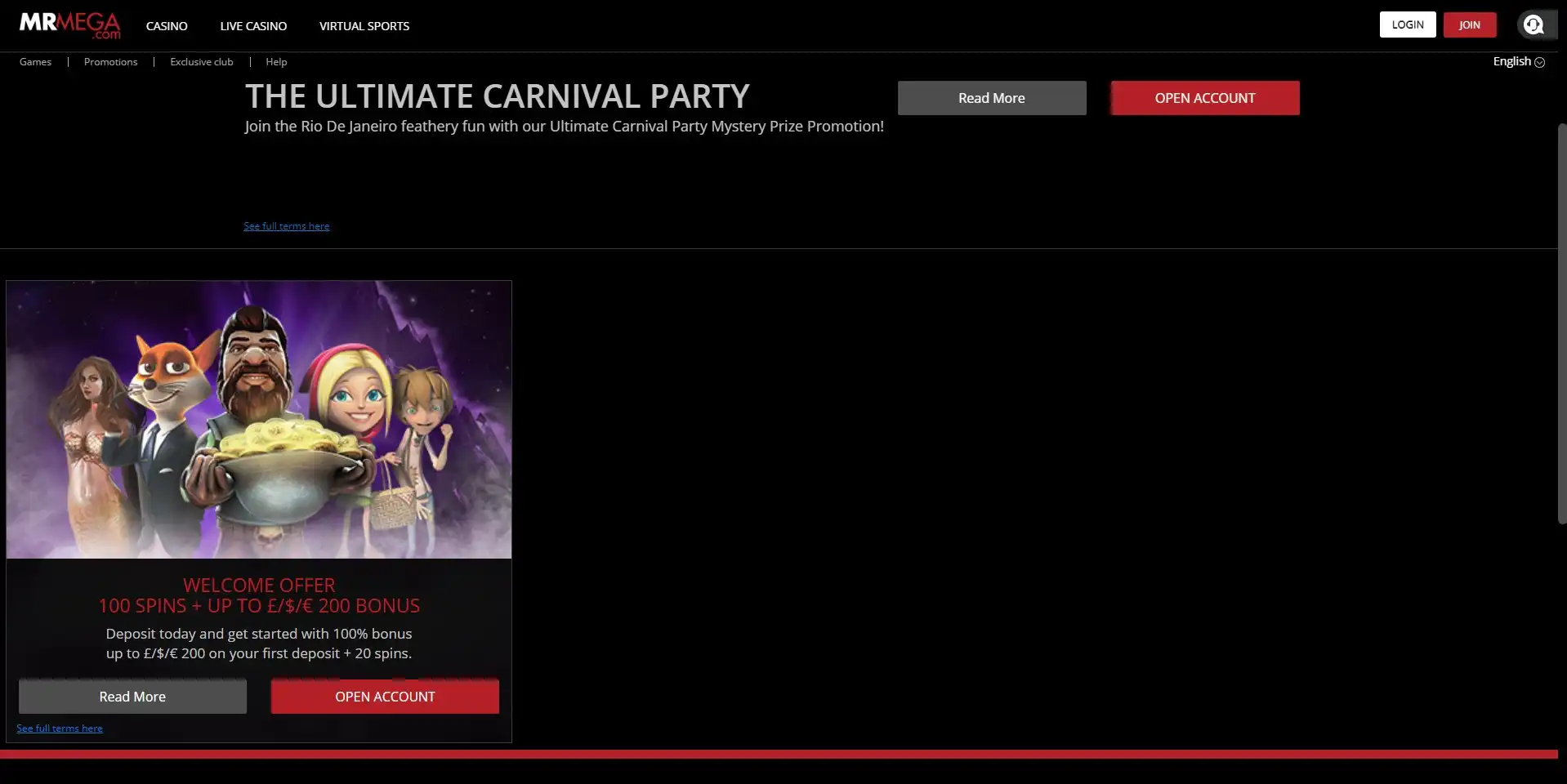The width and height of the screenshot is (1567, 784).
Task: Open the Games submenu link
Action: (35, 62)
